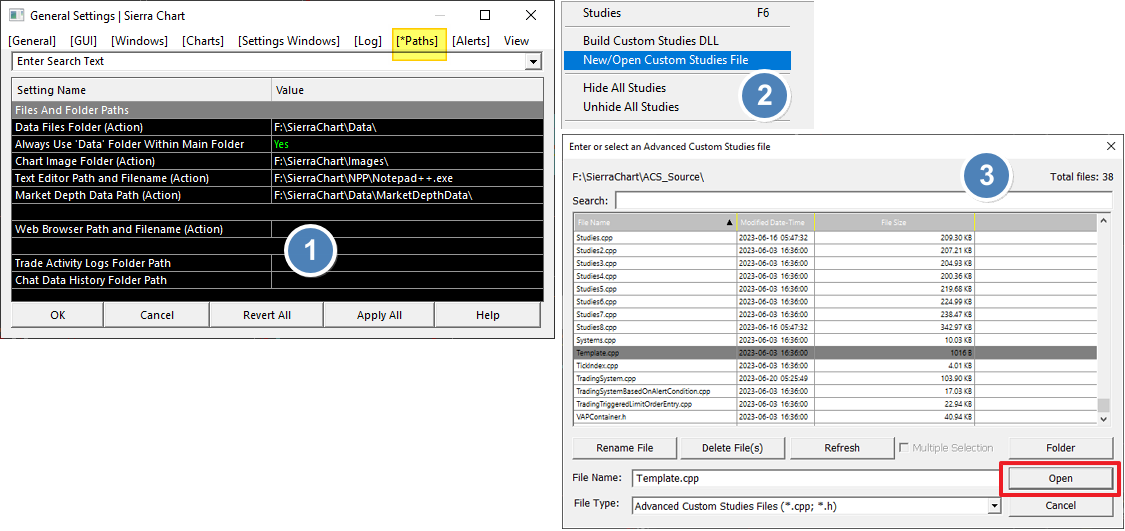Click the Sierra Chart title bar app icon
The width and height of the screenshot is (1125, 531).
pyautogui.click(x=16, y=15)
